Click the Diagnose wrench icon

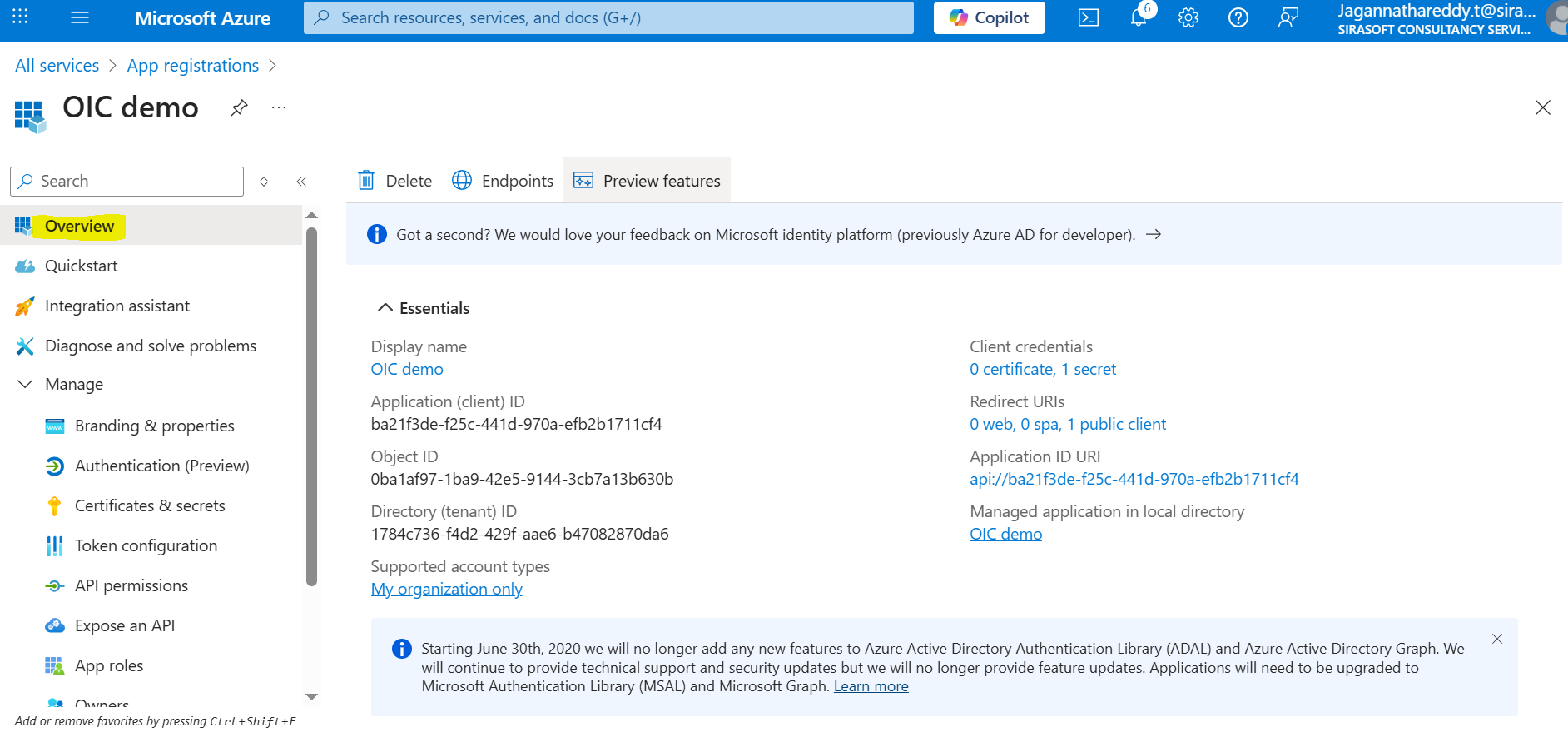click(25, 346)
